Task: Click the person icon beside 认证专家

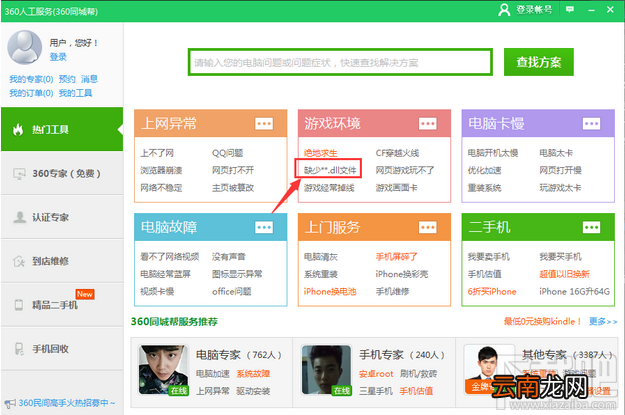Action: tap(19, 217)
